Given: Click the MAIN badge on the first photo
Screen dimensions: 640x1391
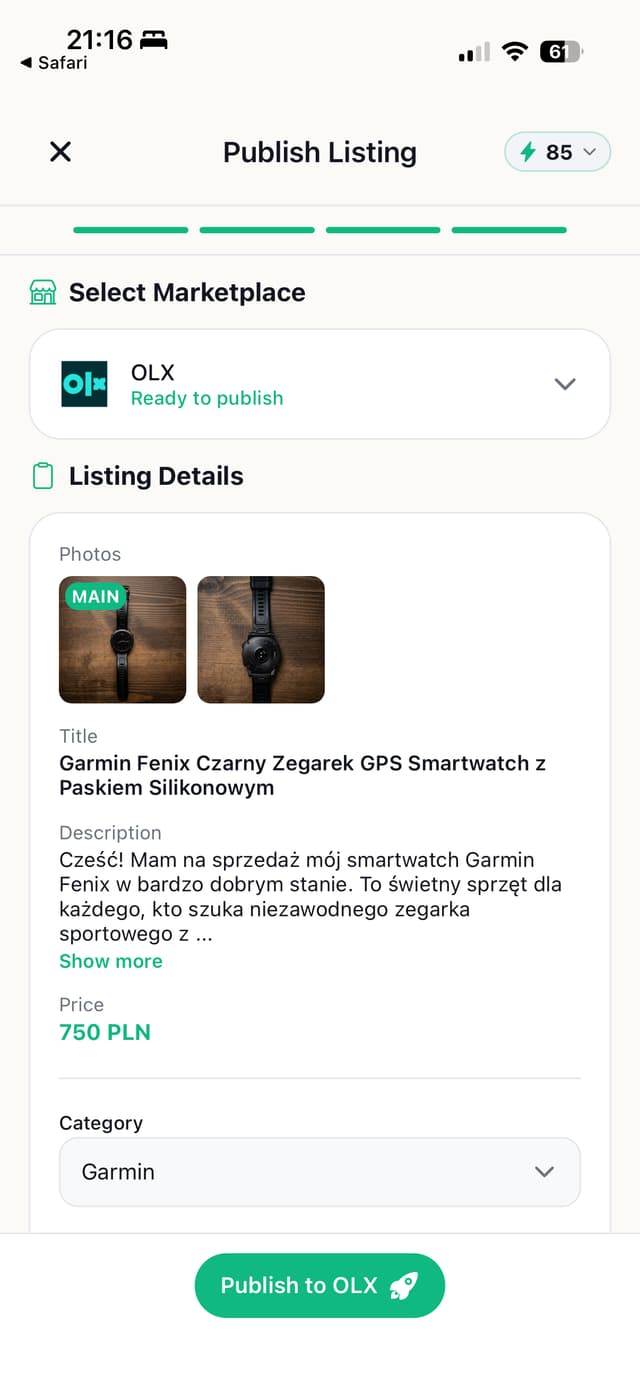Looking at the screenshot, I should [x=95, y=597].
